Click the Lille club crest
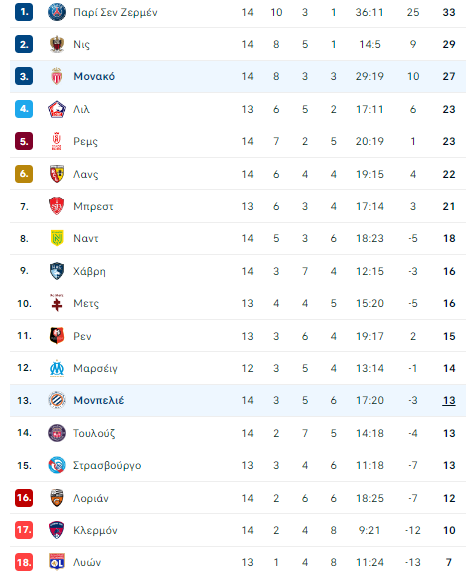 click(57, 109)
